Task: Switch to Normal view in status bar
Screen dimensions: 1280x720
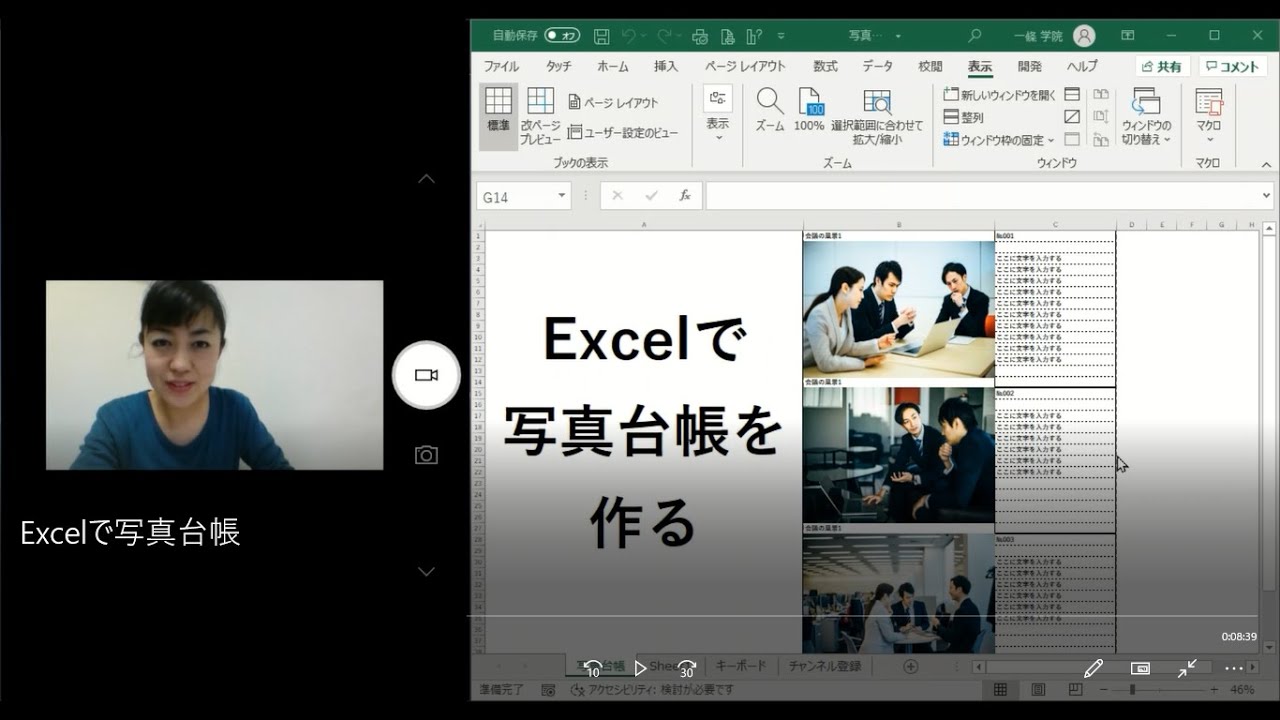Action: tap(1000, 690)
